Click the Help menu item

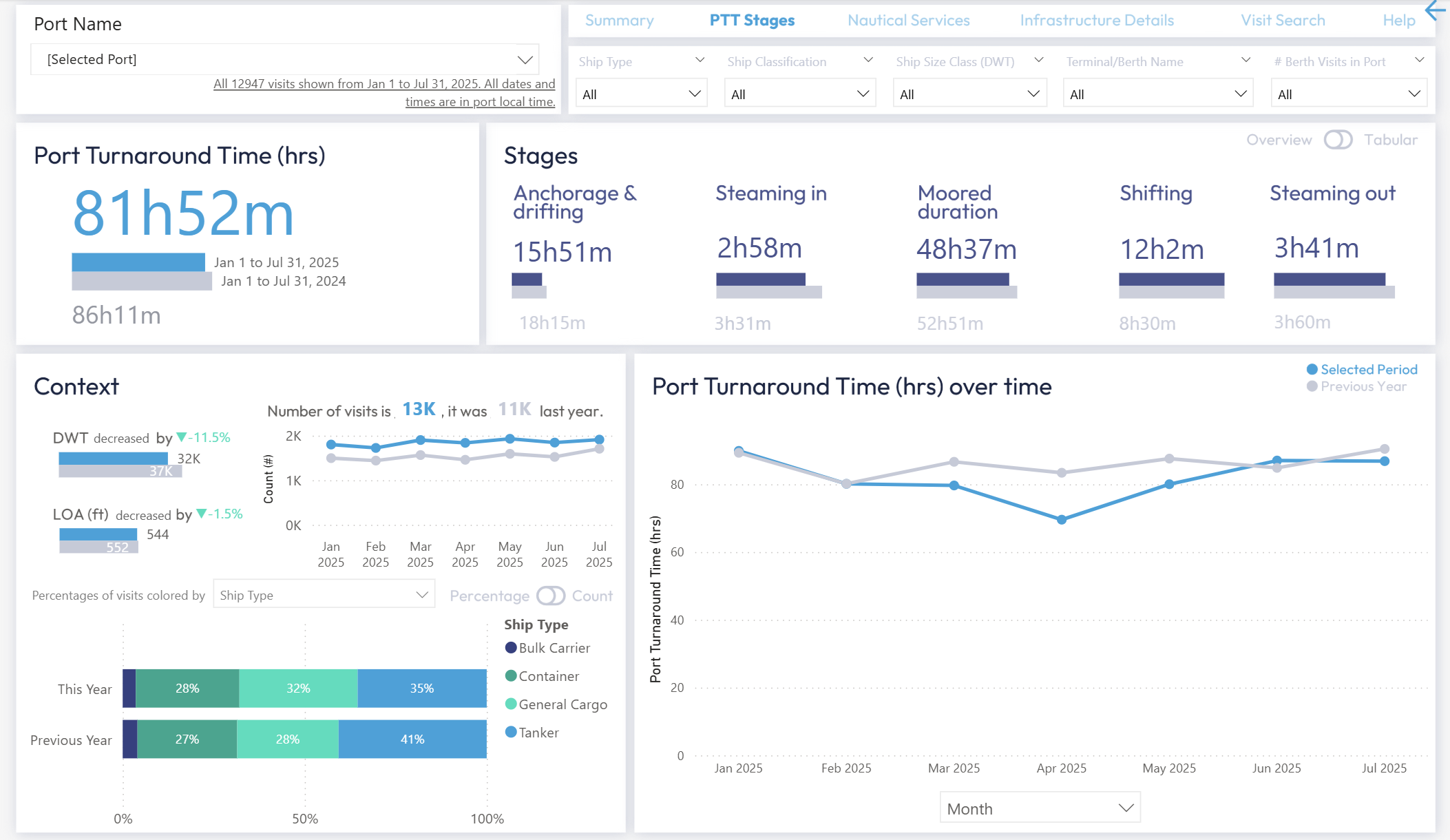(1398, 20)
